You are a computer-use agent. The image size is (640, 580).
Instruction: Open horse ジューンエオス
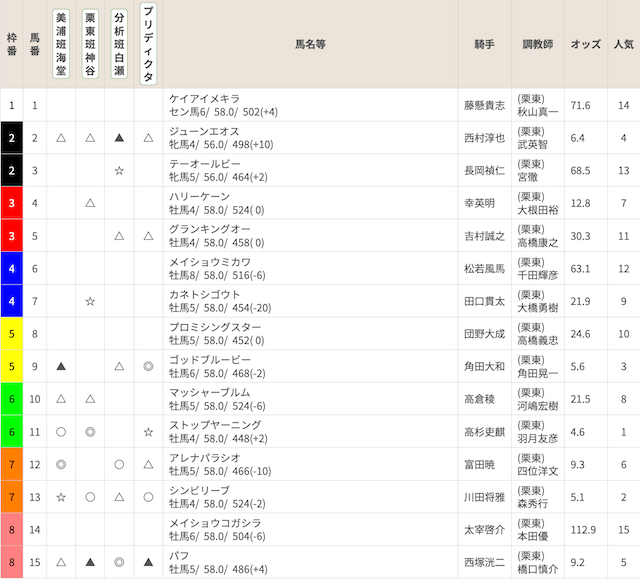tap(204, 131)
